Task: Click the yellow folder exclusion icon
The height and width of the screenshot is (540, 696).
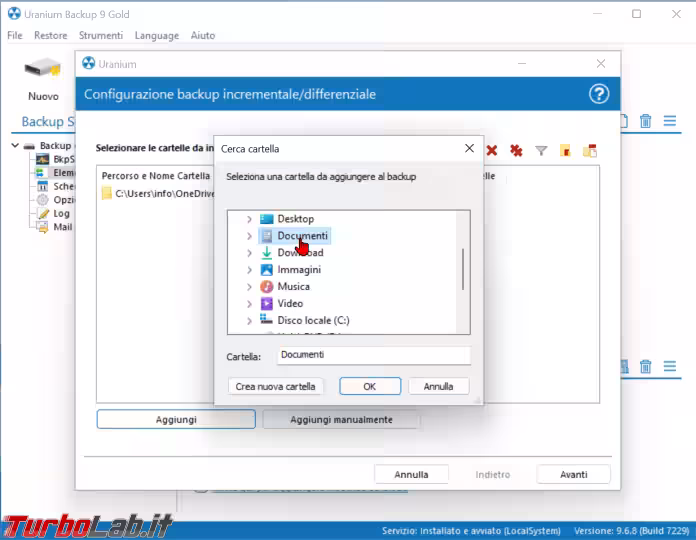Action: (x=565, y=150)
